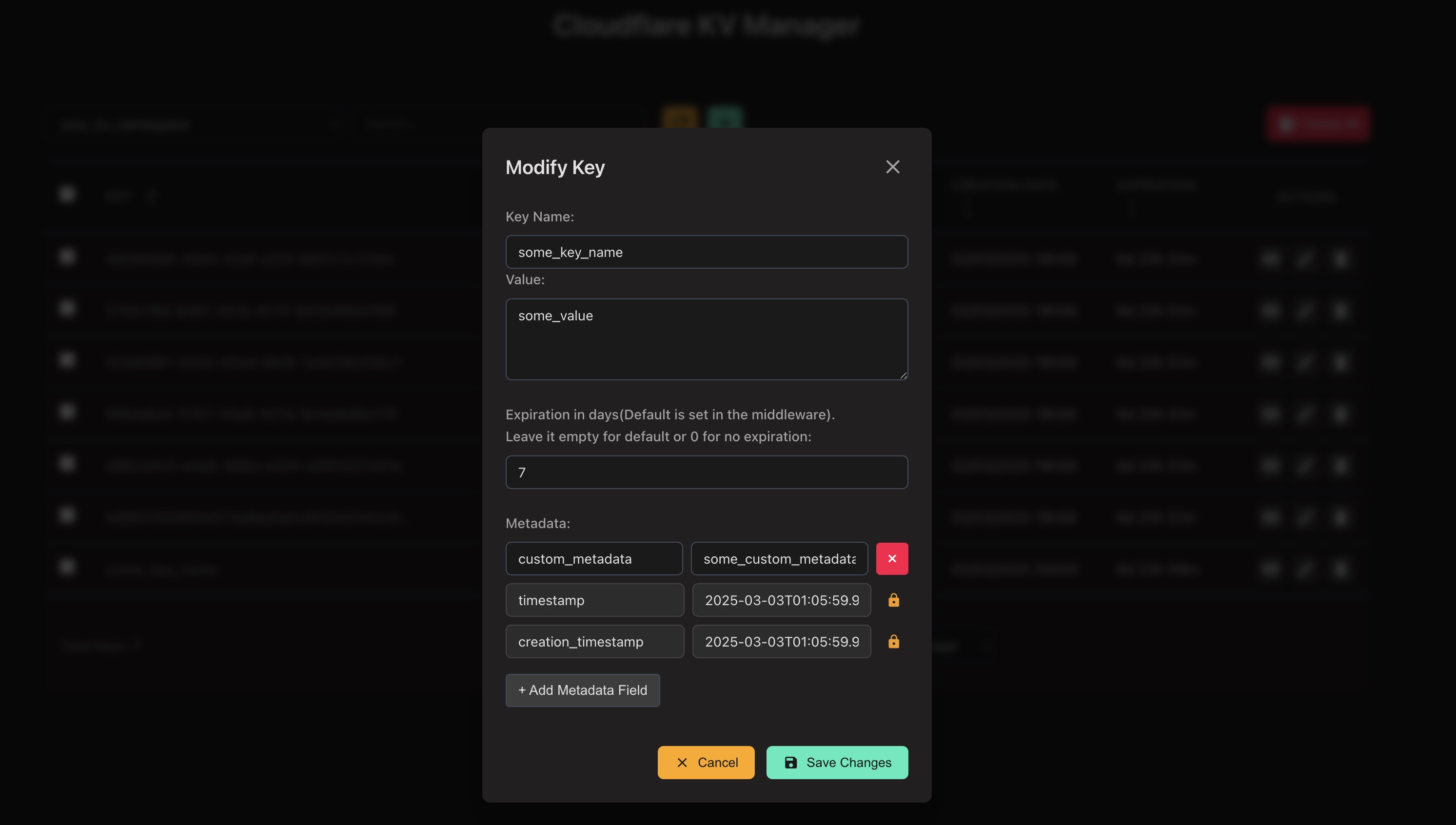Click the timestamp value field
The width and height of the screenshot is (1456, 825).
coord(781,600)
